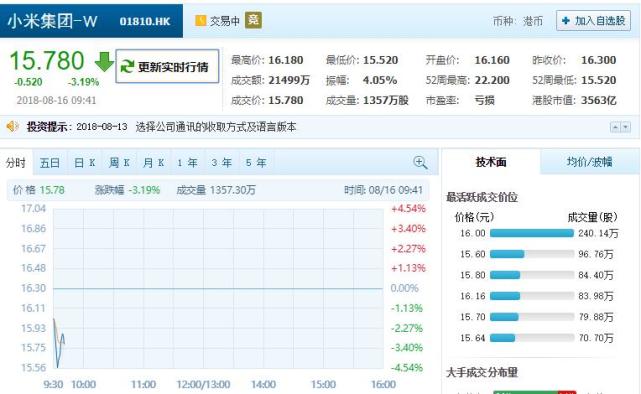641x394 pixels.
Task: Click the plus icon on 加入自选股
Action: click(566, 20)
